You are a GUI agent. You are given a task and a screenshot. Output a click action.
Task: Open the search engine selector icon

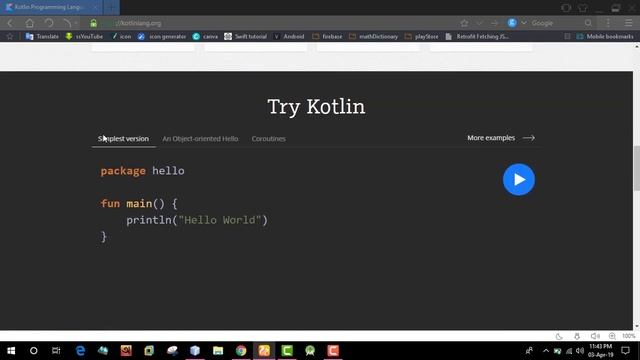point(512,23)
